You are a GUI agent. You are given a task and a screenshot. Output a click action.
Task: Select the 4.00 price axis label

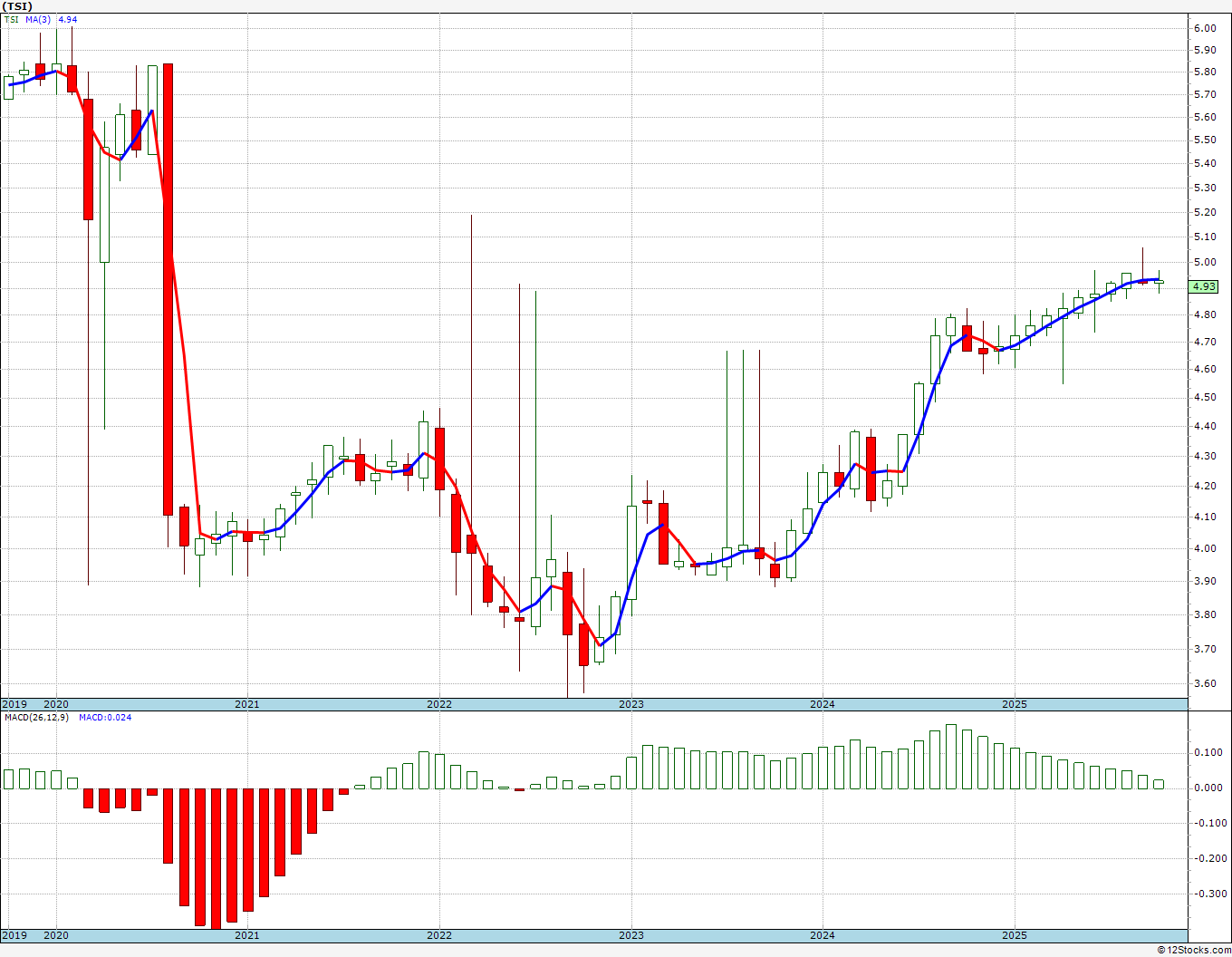click(1205, 548)
